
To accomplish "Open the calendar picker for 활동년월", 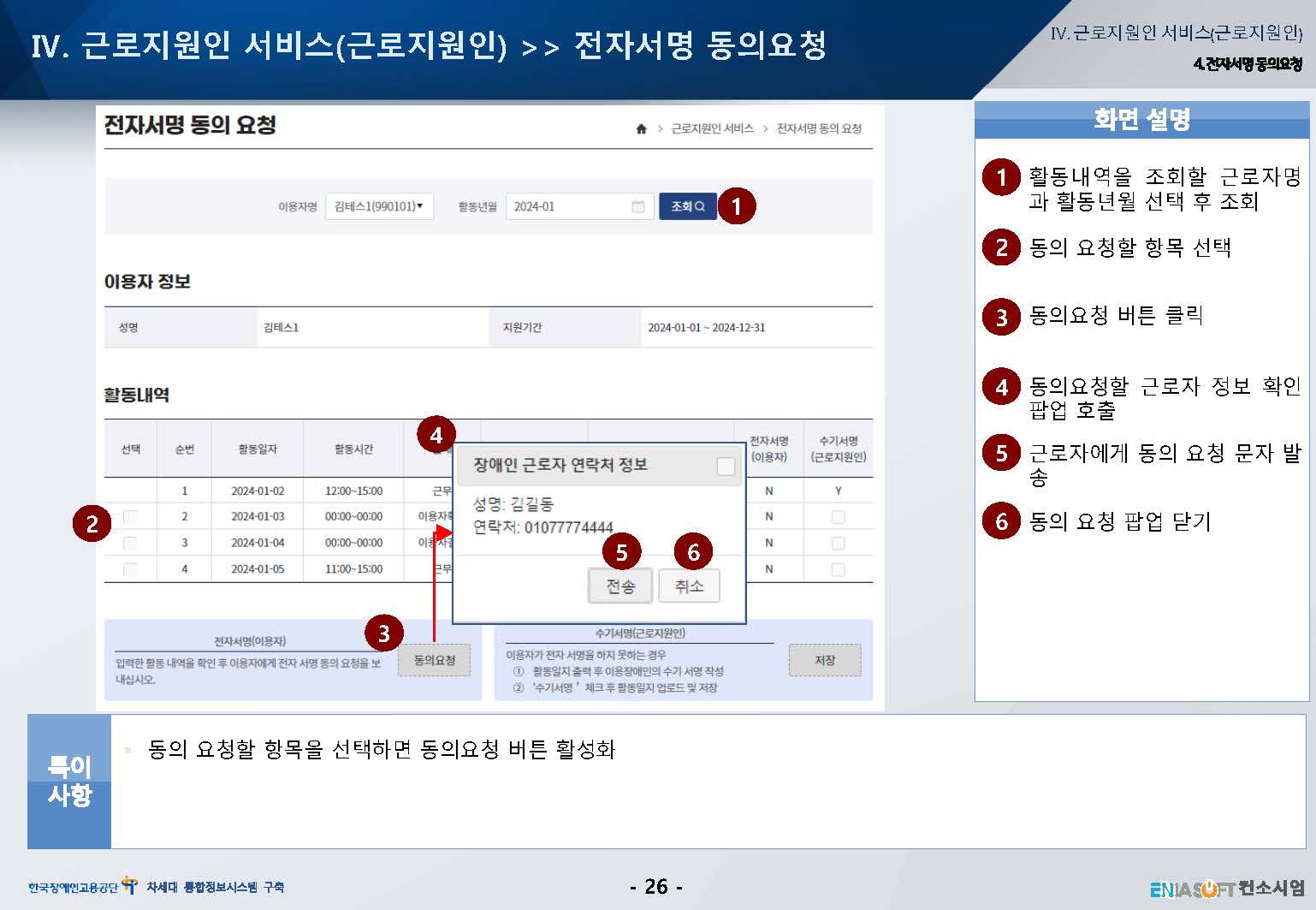I will point(637,206).
